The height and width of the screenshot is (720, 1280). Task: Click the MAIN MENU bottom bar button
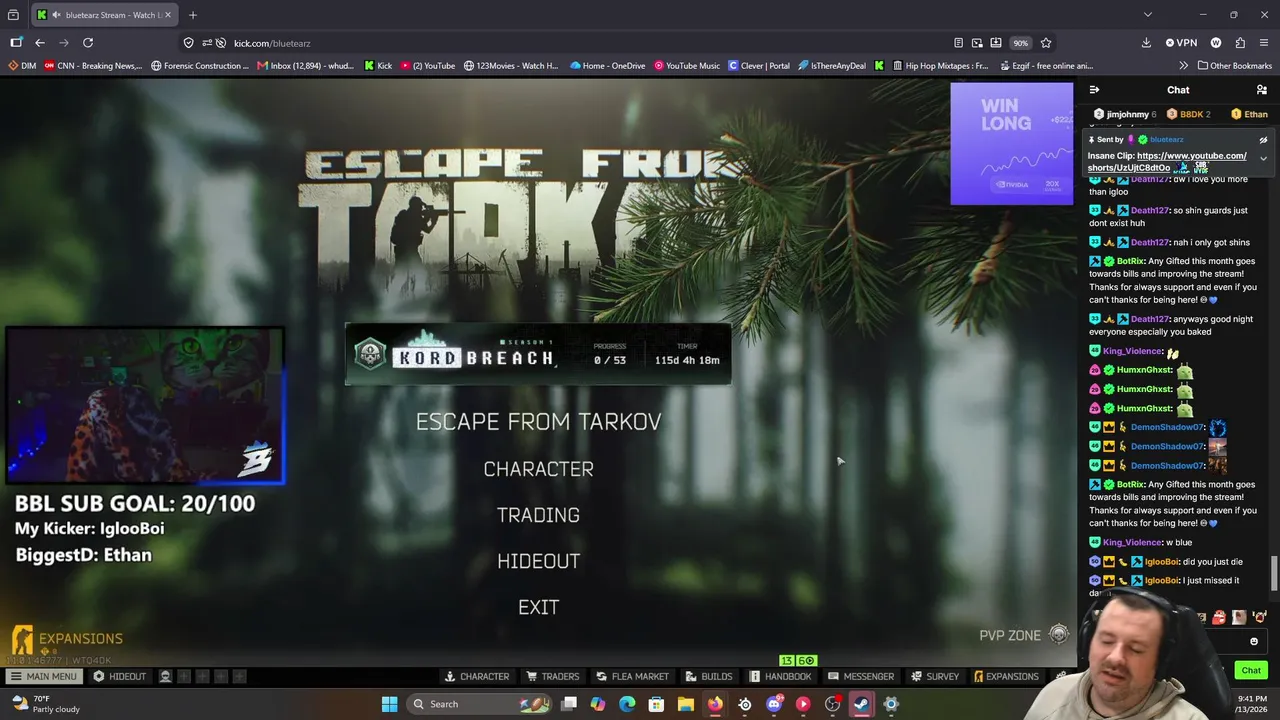pyautogui.click(x=42, y=676)
